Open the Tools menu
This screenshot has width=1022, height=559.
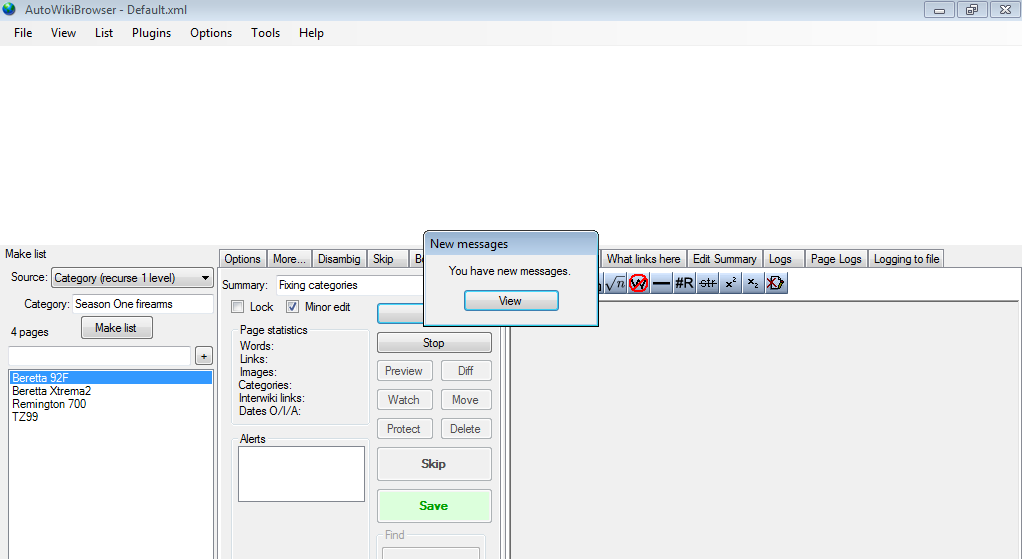click(265, 33)
